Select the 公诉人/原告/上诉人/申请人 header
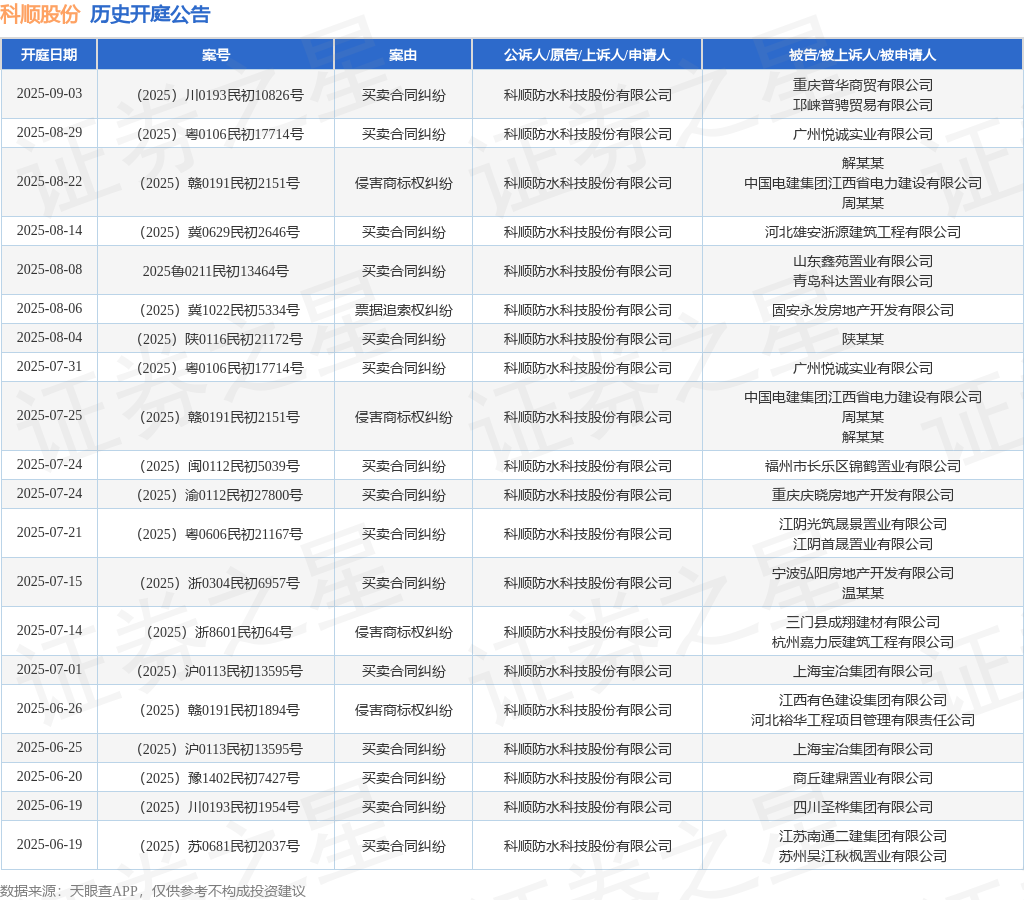 (587, 55)
